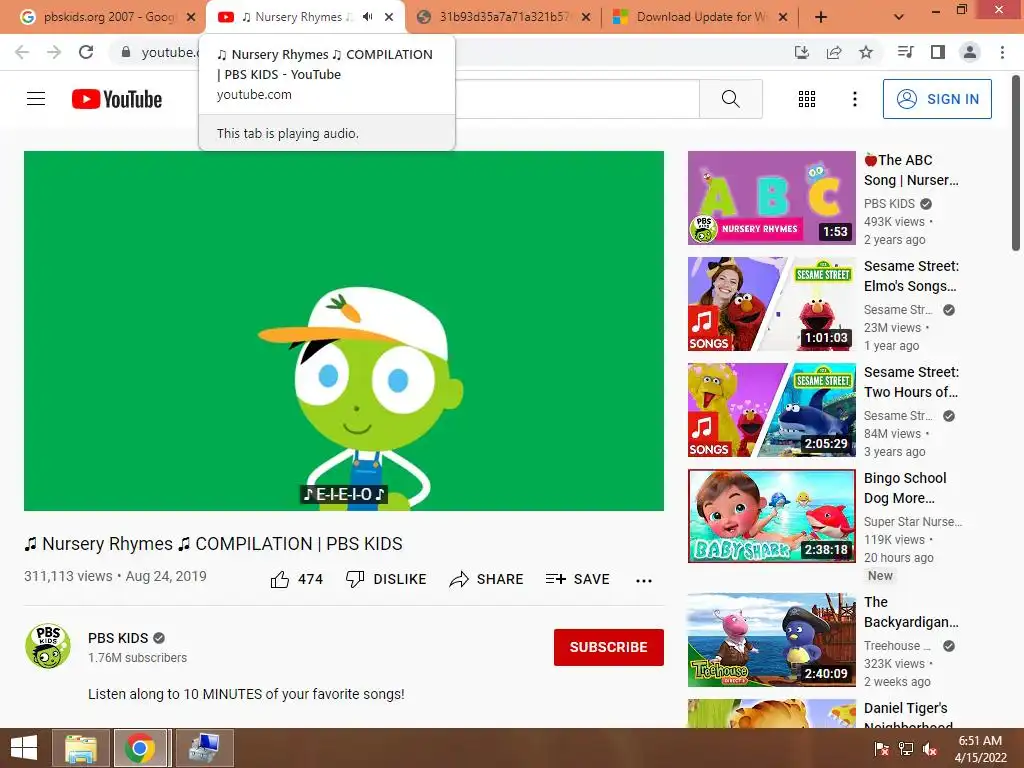Open Bingo School Dog More title

tap(905, 488)
